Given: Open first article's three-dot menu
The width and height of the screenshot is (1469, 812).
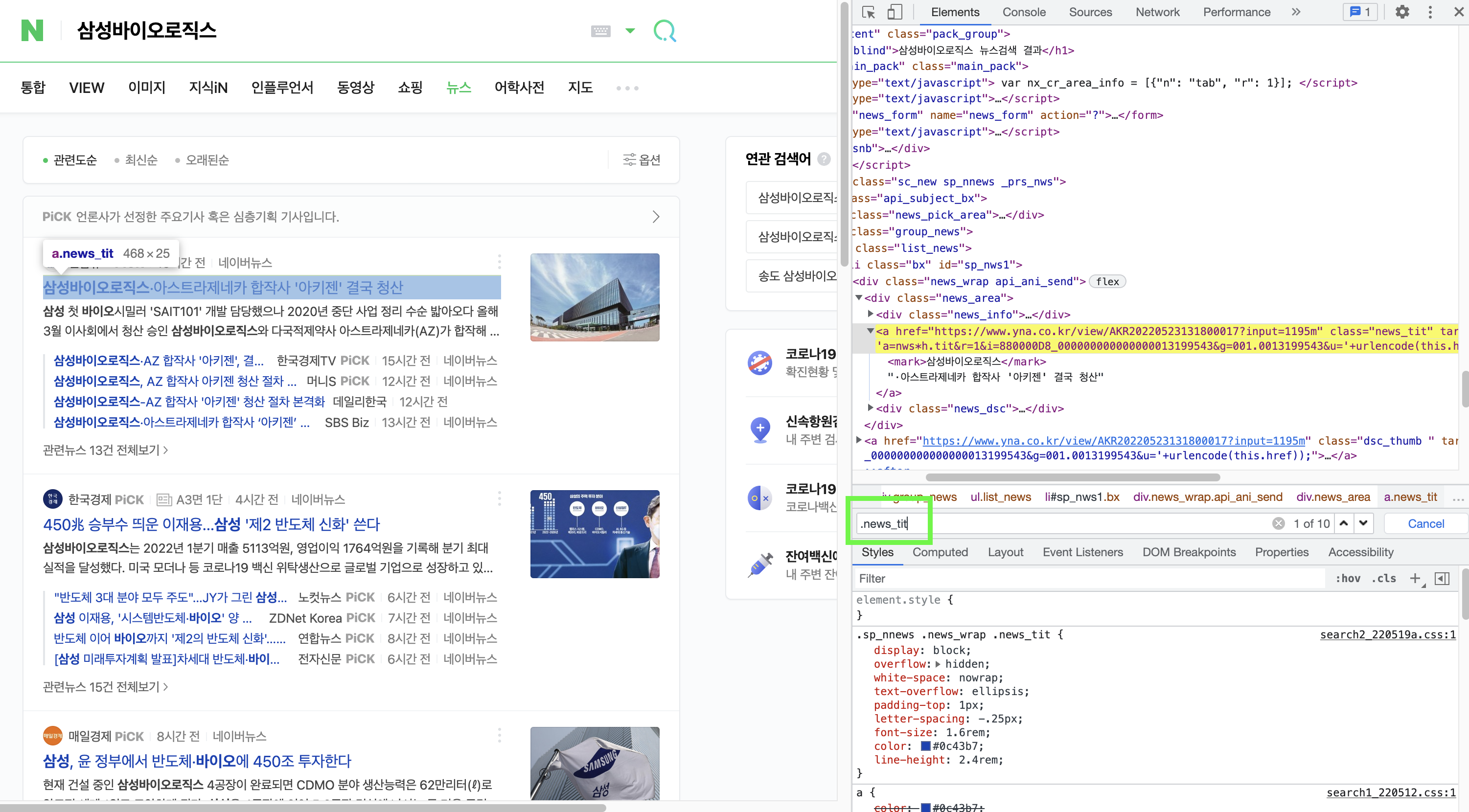Looking at the screenshot, I should tap(499, 262).
